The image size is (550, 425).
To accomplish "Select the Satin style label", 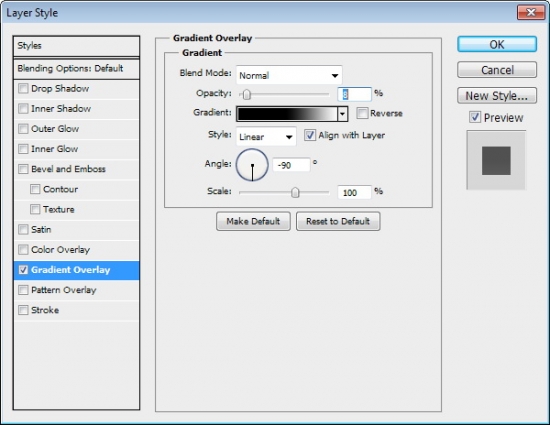I will [41, 230].
